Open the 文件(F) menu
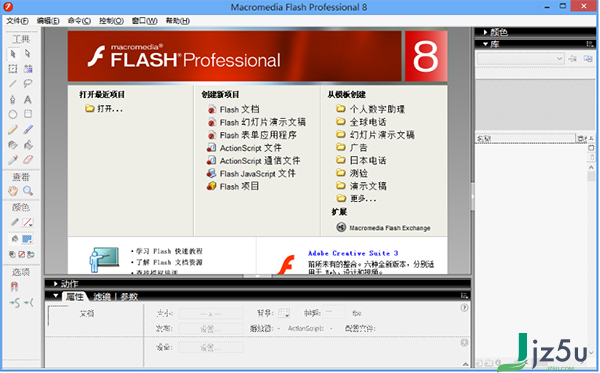This screenshot has height=373, width=600. 17,21
